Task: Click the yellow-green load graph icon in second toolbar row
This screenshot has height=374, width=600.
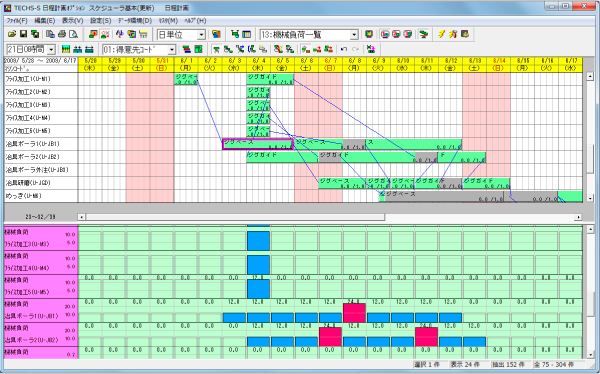Action: (66, 49)
